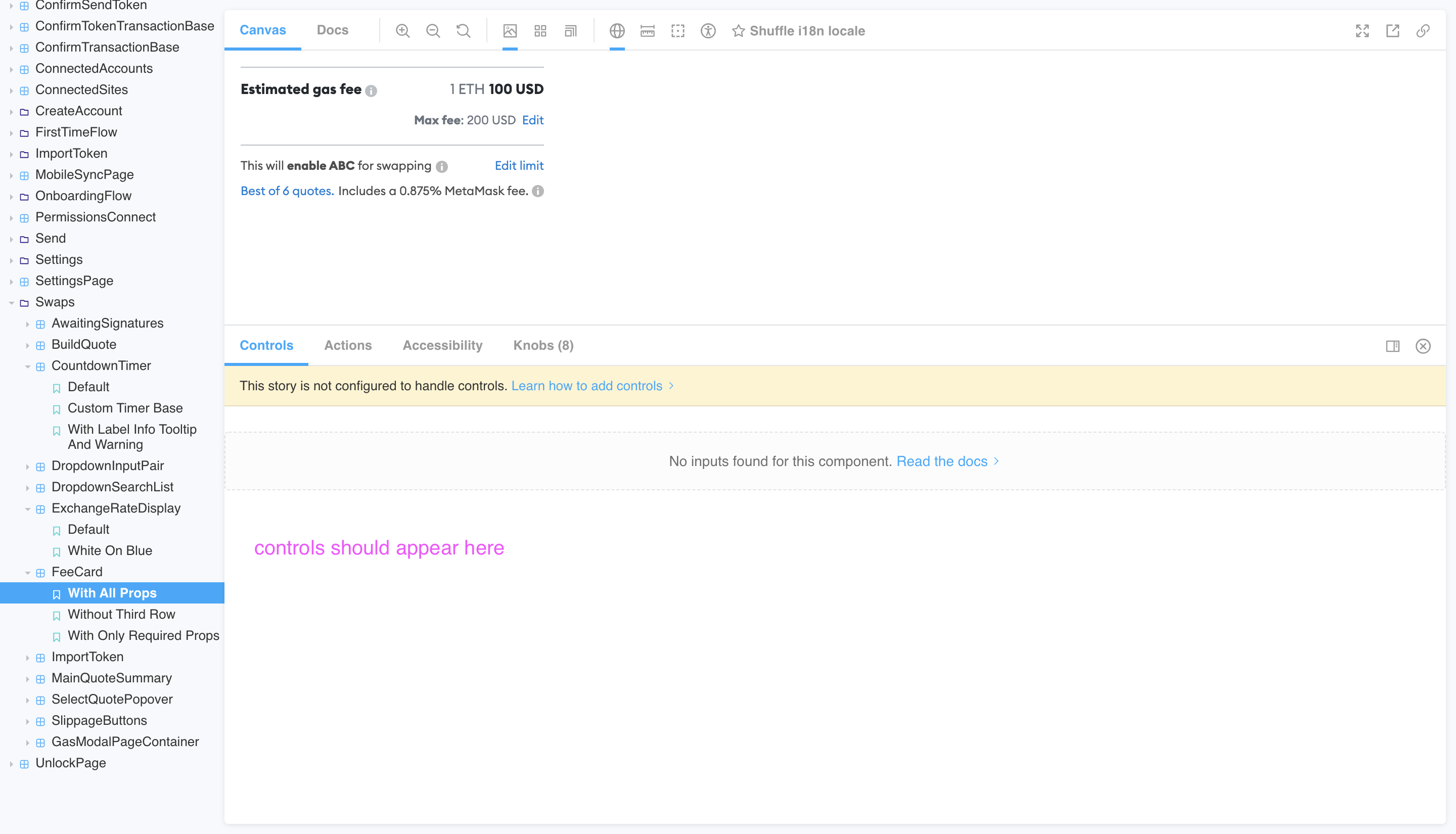
Task: Toggle the grid overlay
Action: click(x=539, y=31)
